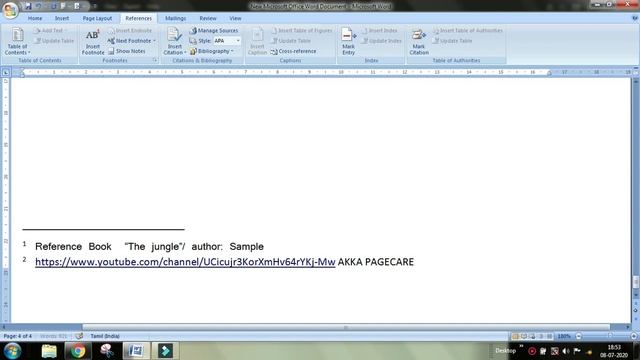Click Update Table in the Table of Contents group

pyautogui.click(x=54, y=41)
